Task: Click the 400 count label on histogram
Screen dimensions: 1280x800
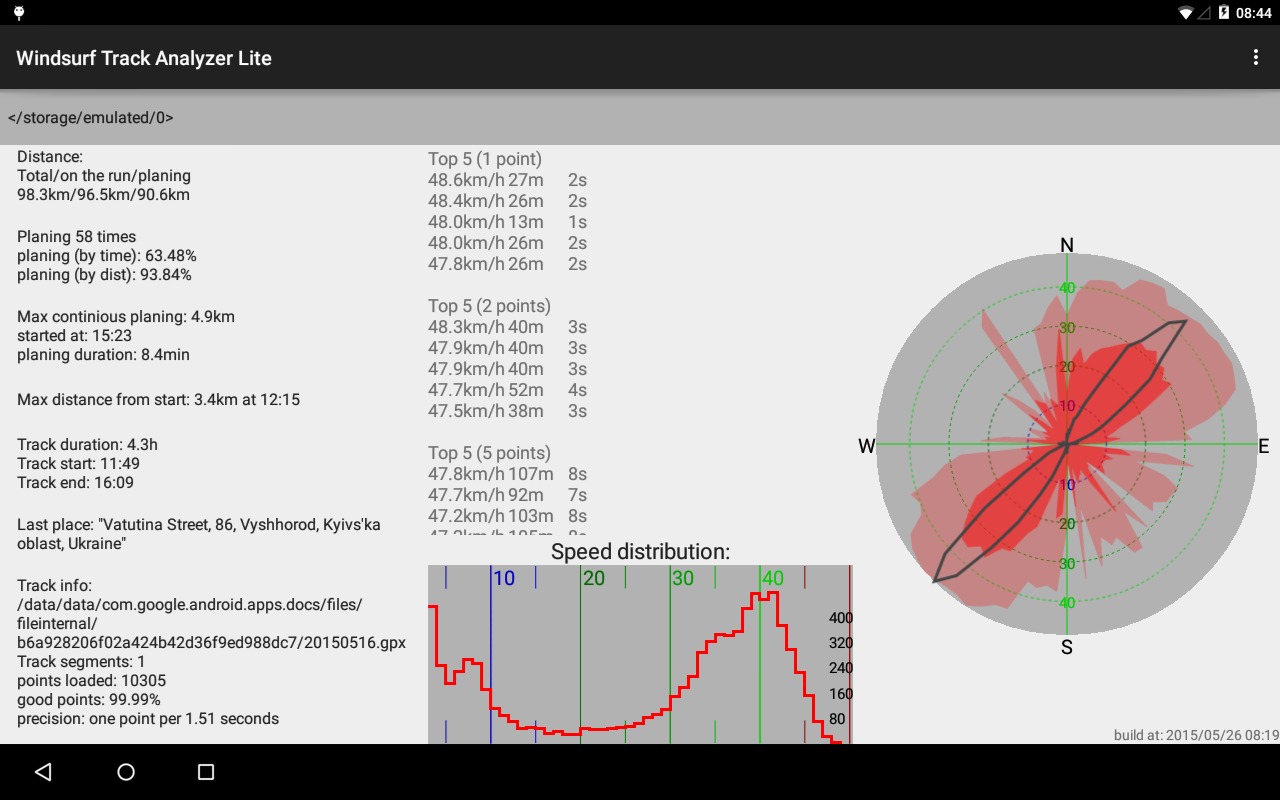Action: tap(841, 618)
